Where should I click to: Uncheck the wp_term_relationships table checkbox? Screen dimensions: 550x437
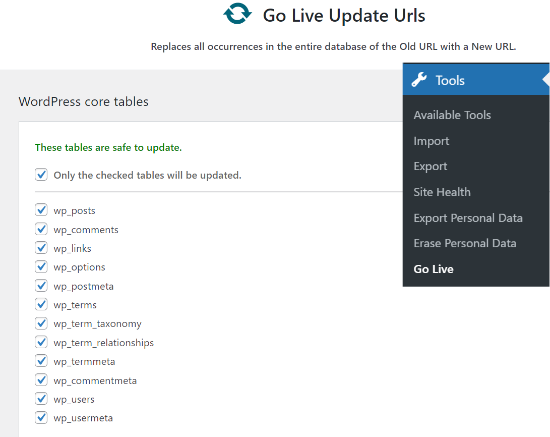(41, 342)
